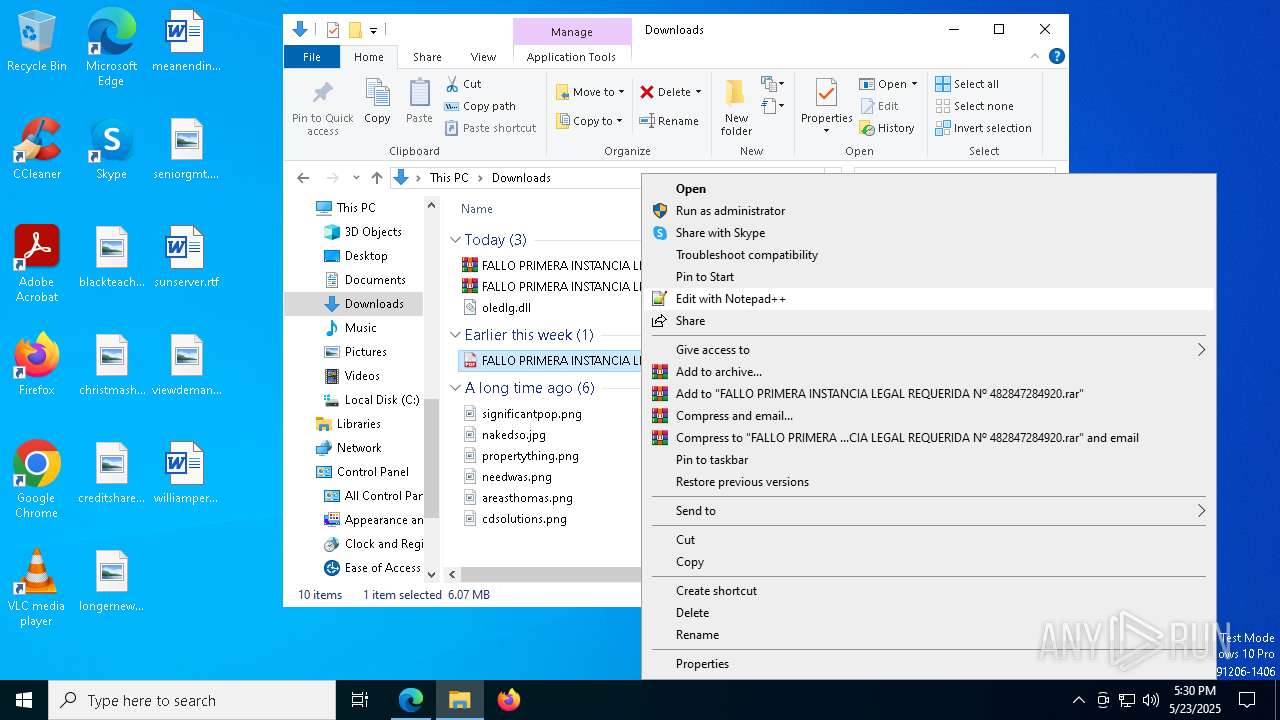Click the taskbar search box

point(192,700)
